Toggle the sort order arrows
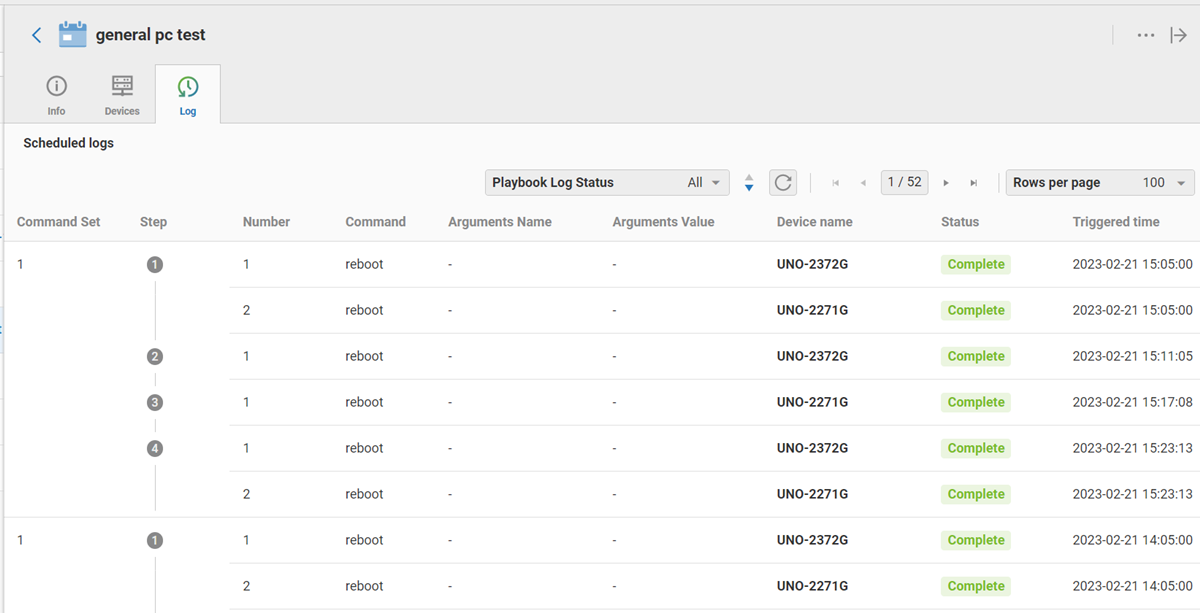Image resolution: width=1200 pixels, height=613 pixels. point(749,183)
